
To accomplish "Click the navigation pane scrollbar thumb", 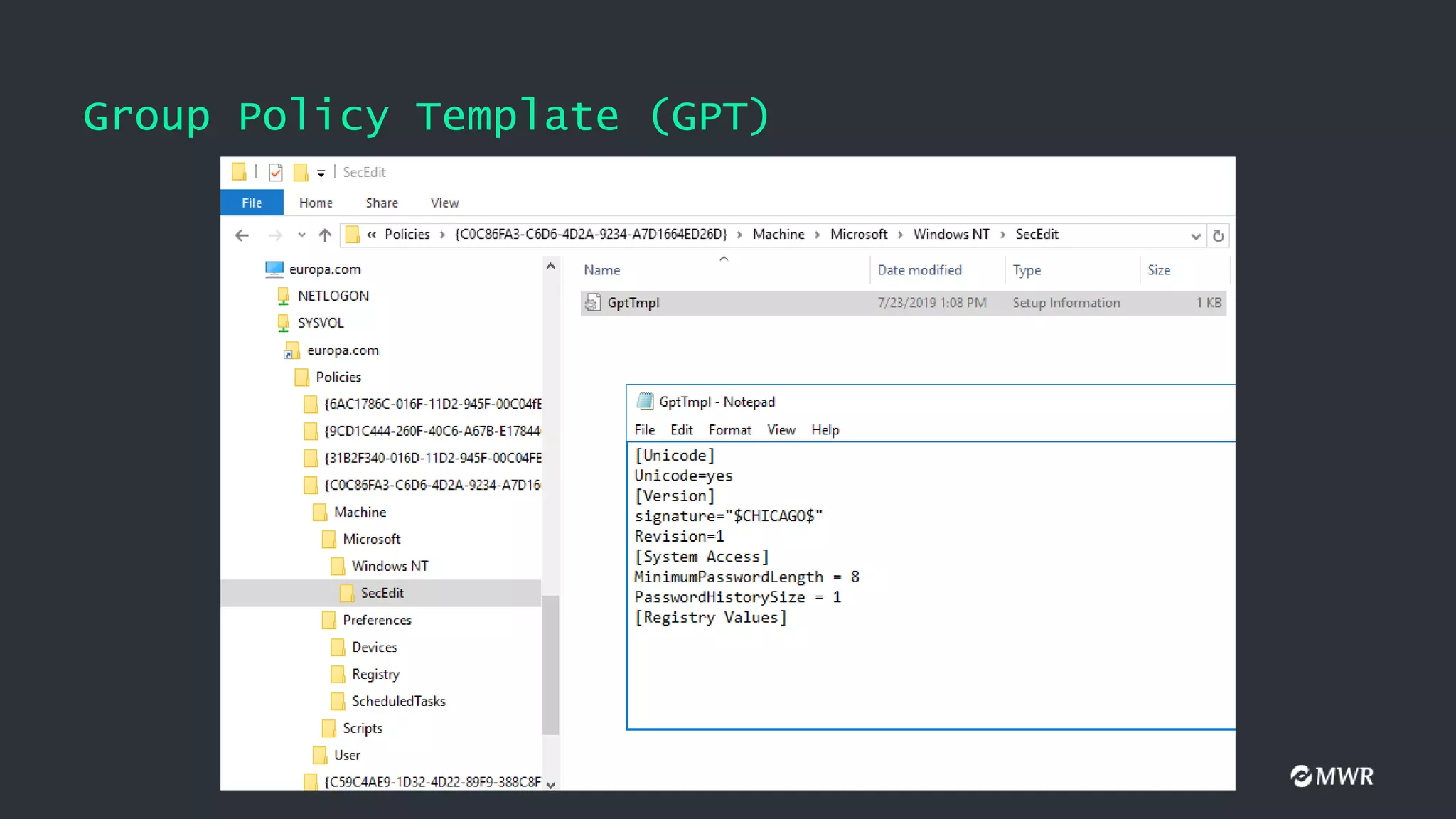I will pyautogui.click(x=551, y=665).
